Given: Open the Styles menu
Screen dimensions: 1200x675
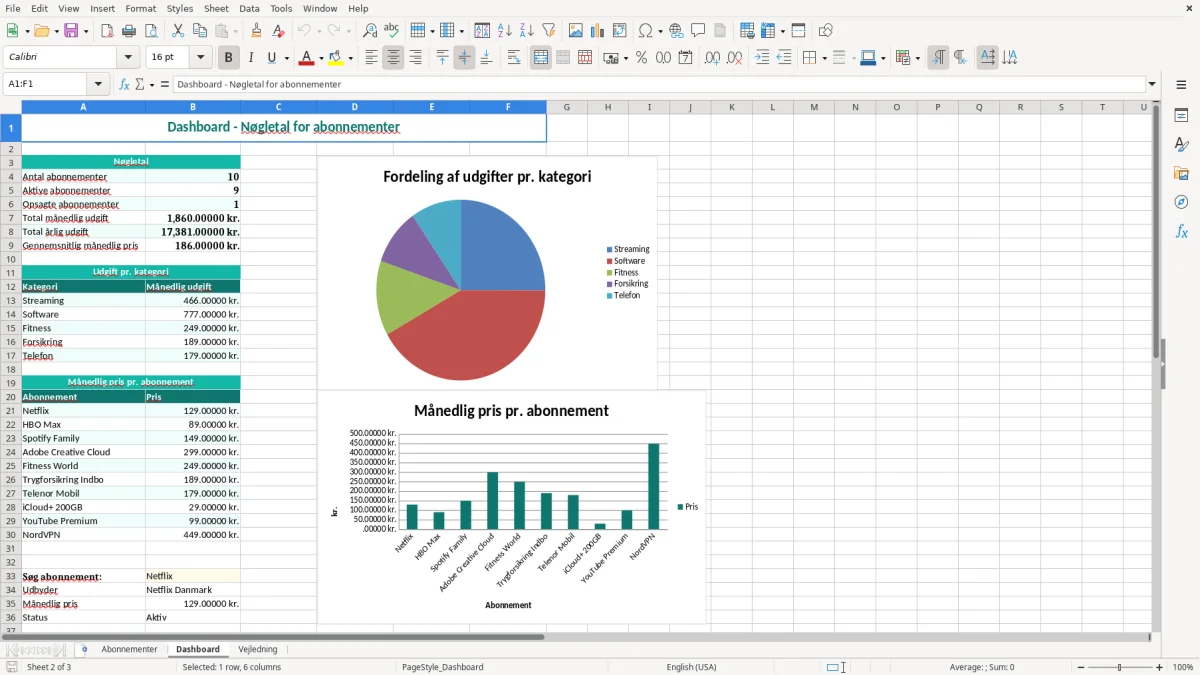Looking at the screenshot, I should [x=180, y=8].
